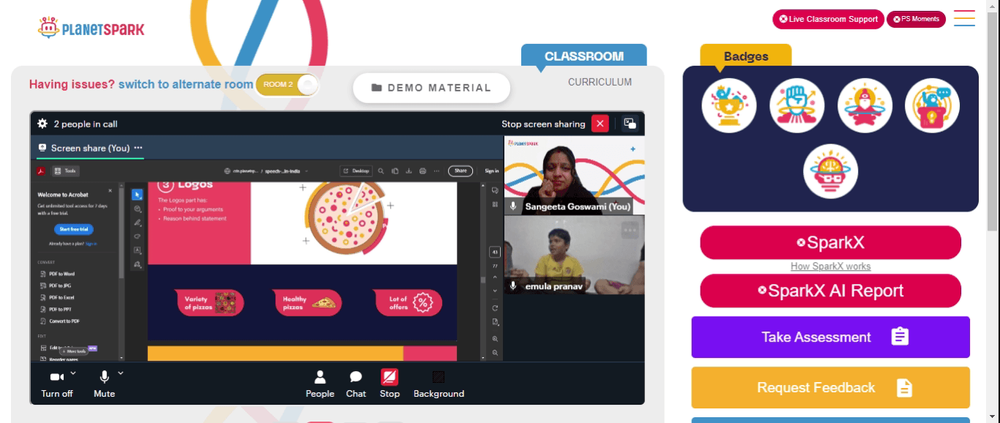The height and width of the screenshot is (423, 1000).
Task: Click Acrobat document vertical scrollbar
Action: [x=483, y=279]
